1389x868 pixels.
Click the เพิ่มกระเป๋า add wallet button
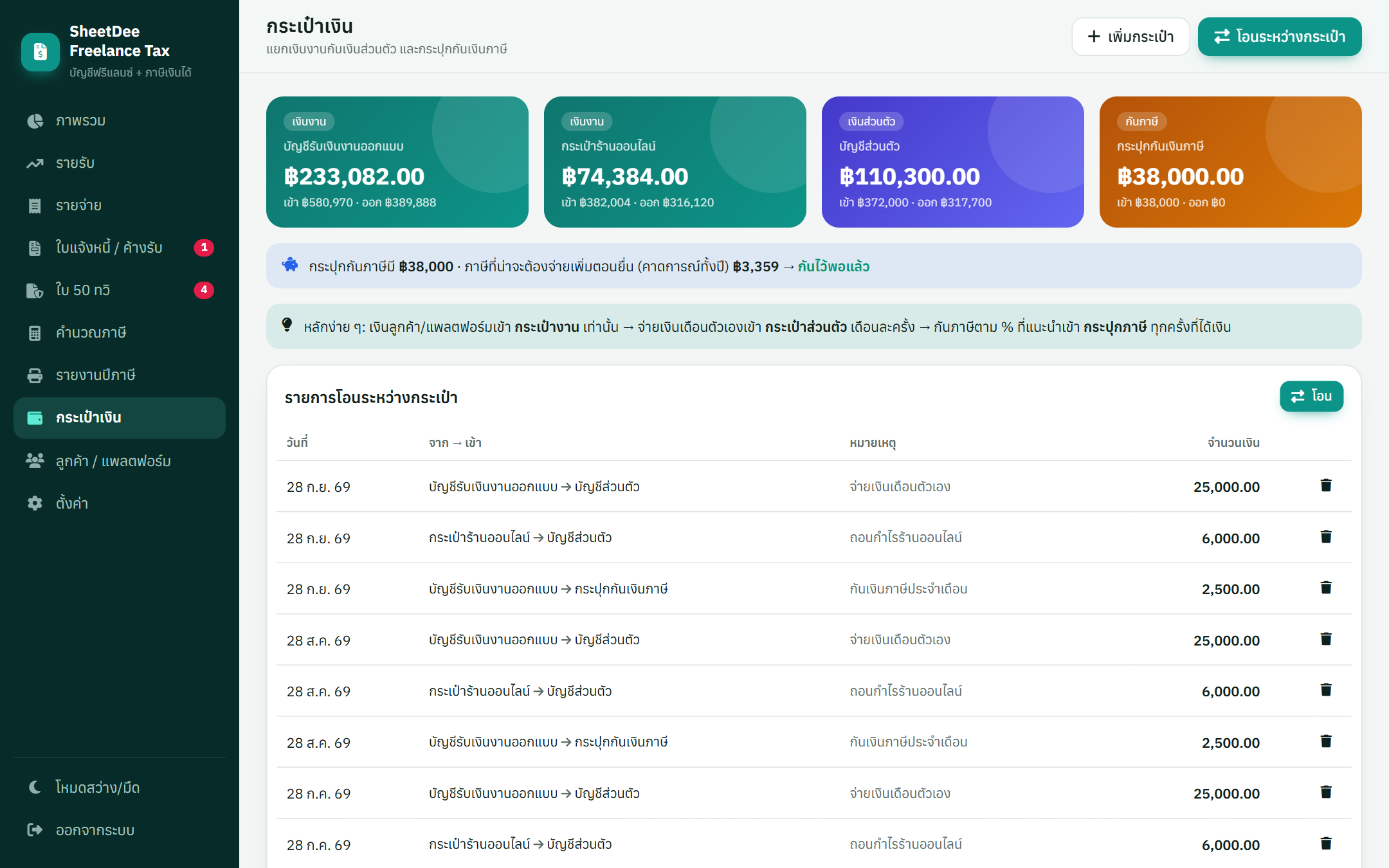click(x=1130, y=37)
